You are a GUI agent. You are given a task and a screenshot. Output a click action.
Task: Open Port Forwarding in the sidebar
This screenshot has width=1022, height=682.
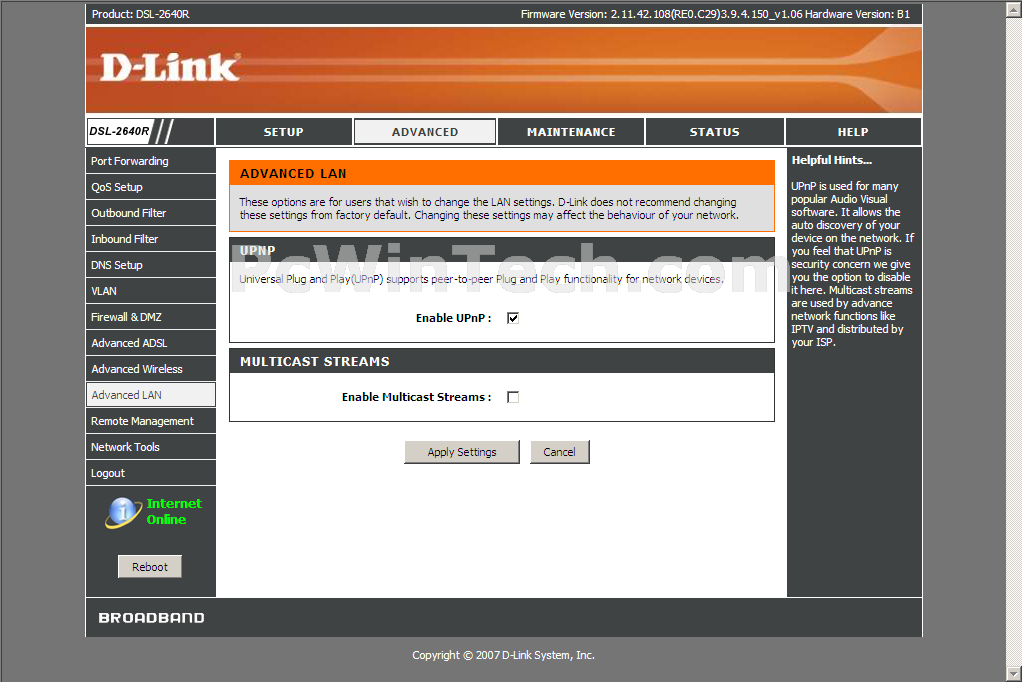[x=151, y=161]
